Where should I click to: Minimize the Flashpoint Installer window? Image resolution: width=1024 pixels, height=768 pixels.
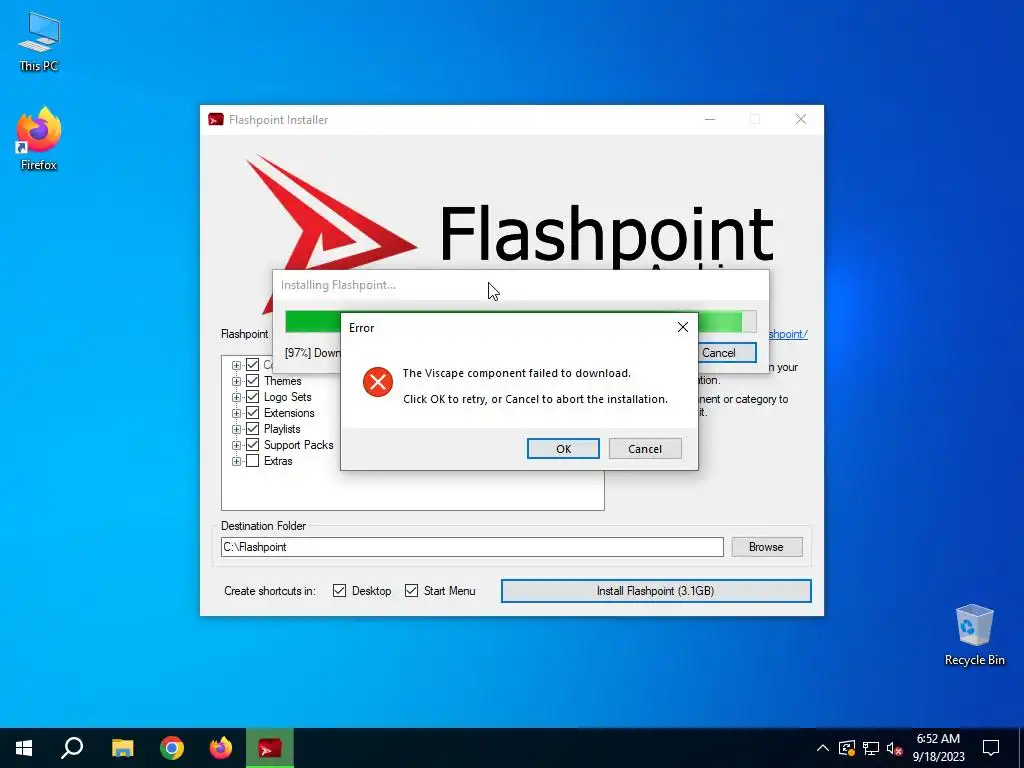(x=710, y=120)
